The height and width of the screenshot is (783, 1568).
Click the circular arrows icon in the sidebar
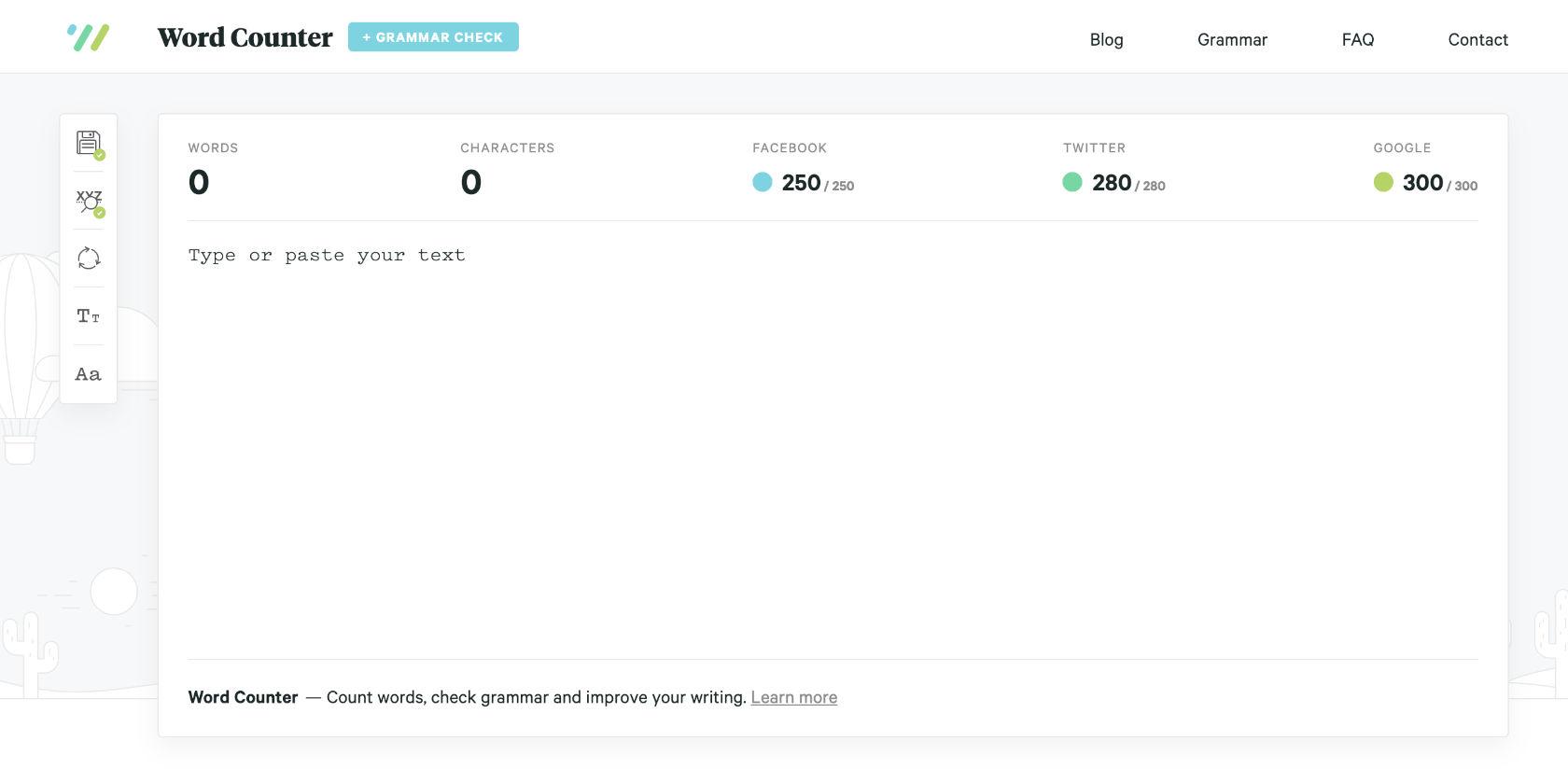pos(89,259)
